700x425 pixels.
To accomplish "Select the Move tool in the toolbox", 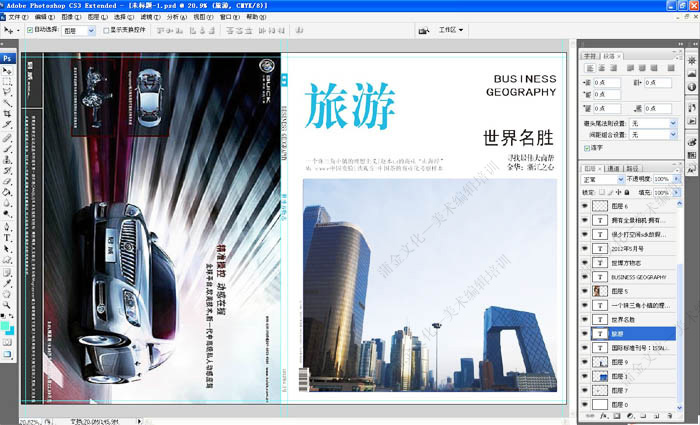I will click(7, 71).
